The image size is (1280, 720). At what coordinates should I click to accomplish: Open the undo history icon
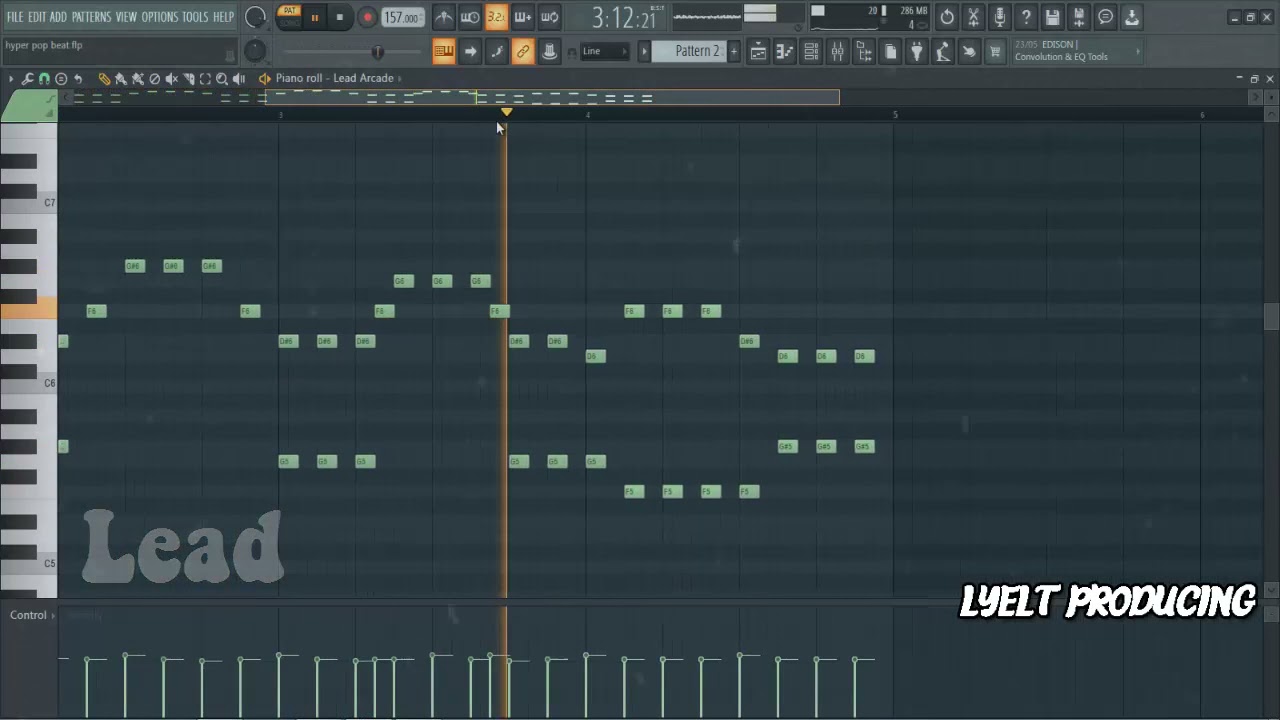[947, 17]
